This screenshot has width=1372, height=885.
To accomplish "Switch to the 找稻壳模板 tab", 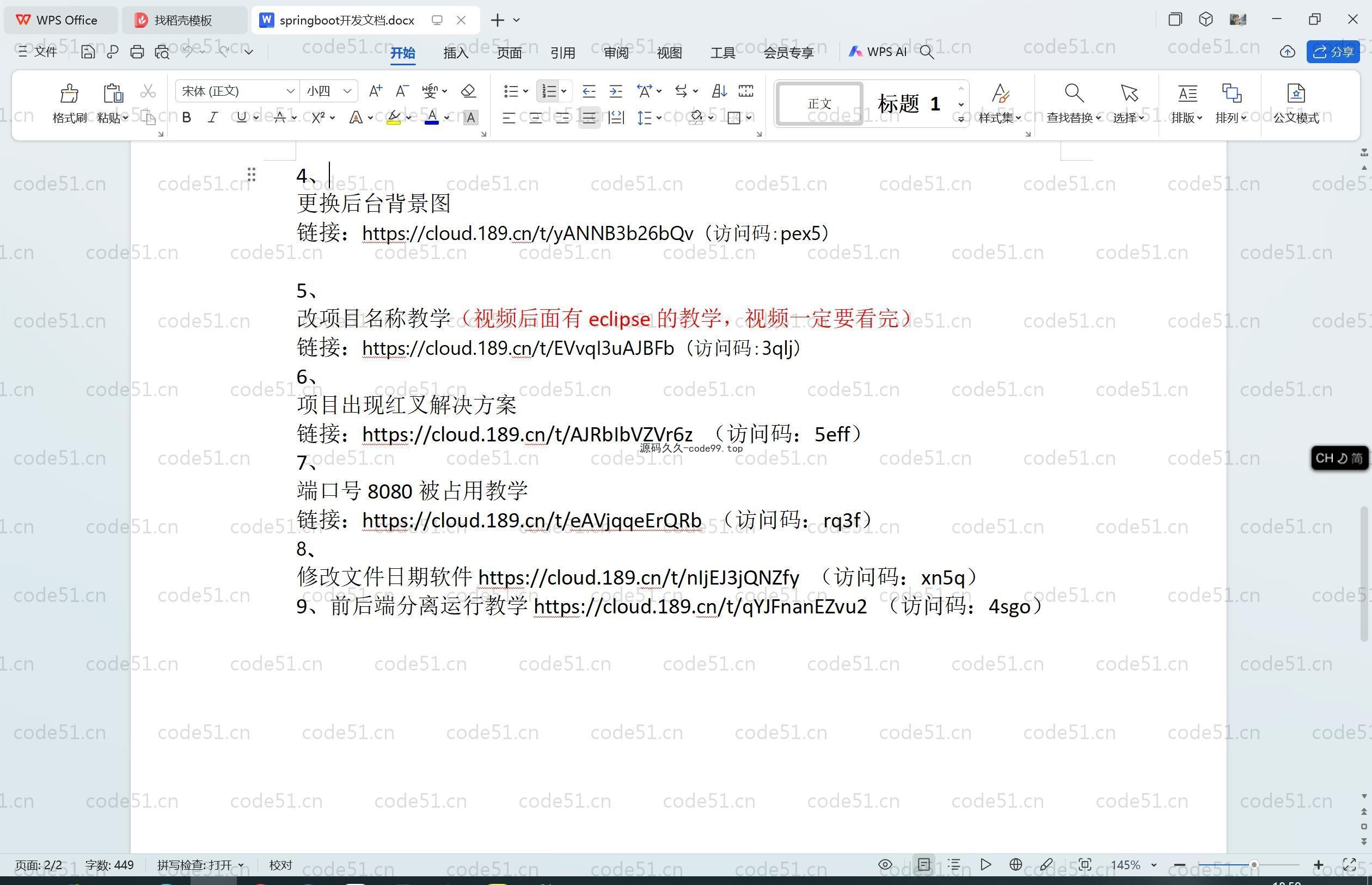I will click(x=183, y=20).
